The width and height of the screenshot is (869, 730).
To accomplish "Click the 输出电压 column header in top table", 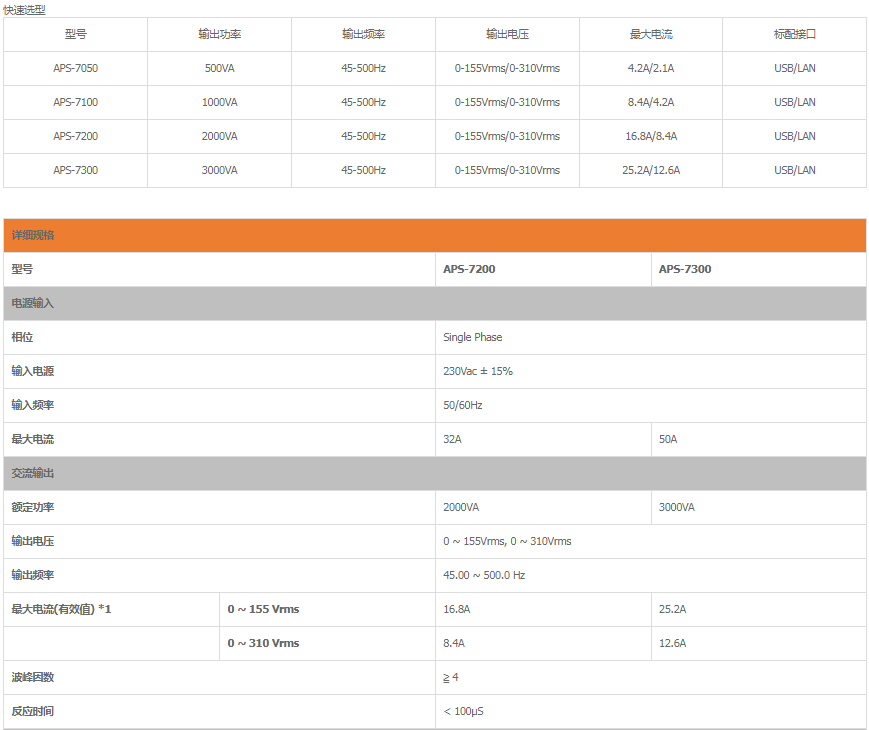I will click(x=507, y=34).
